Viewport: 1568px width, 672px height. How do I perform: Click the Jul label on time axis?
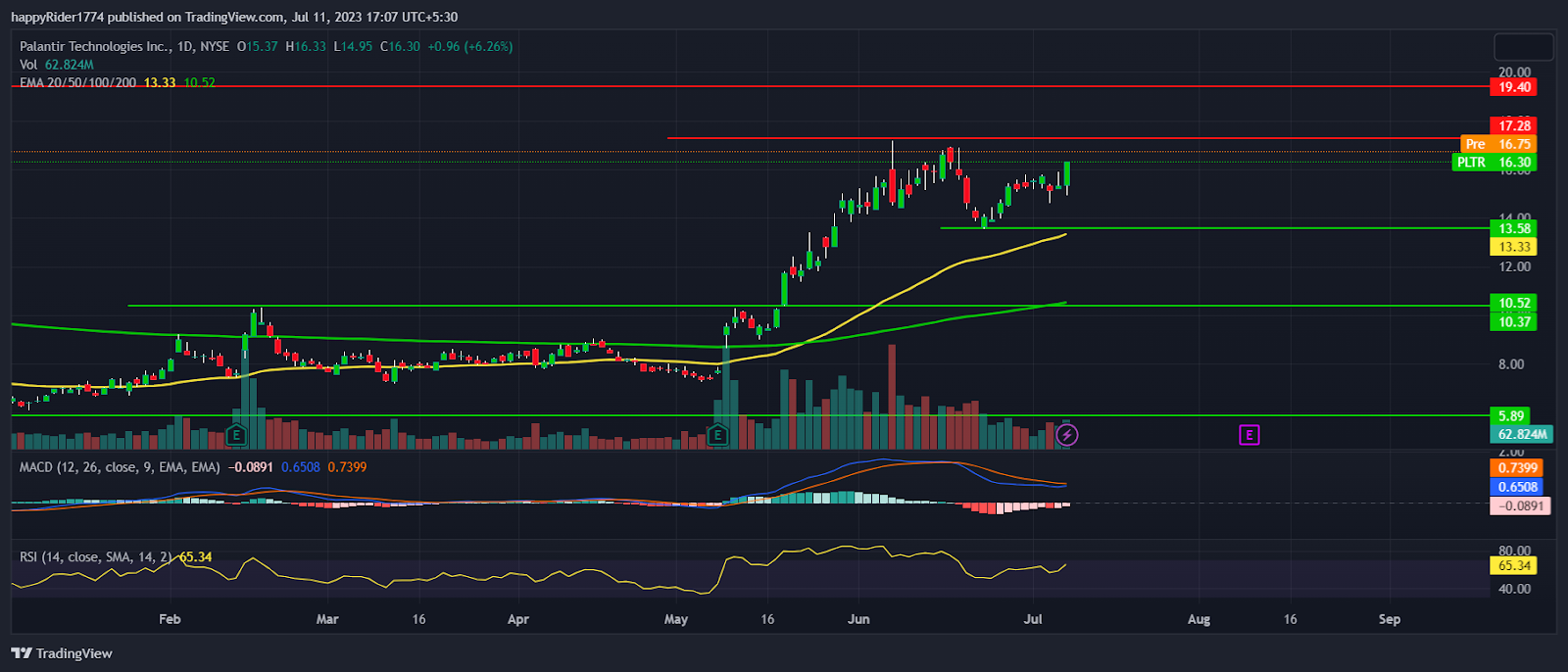[1032, 619]
